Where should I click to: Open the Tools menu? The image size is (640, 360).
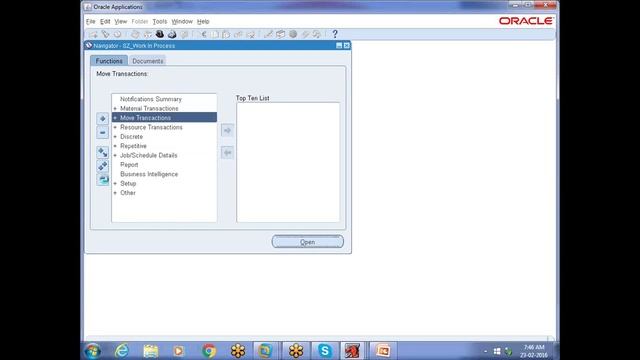coord(160,22)
